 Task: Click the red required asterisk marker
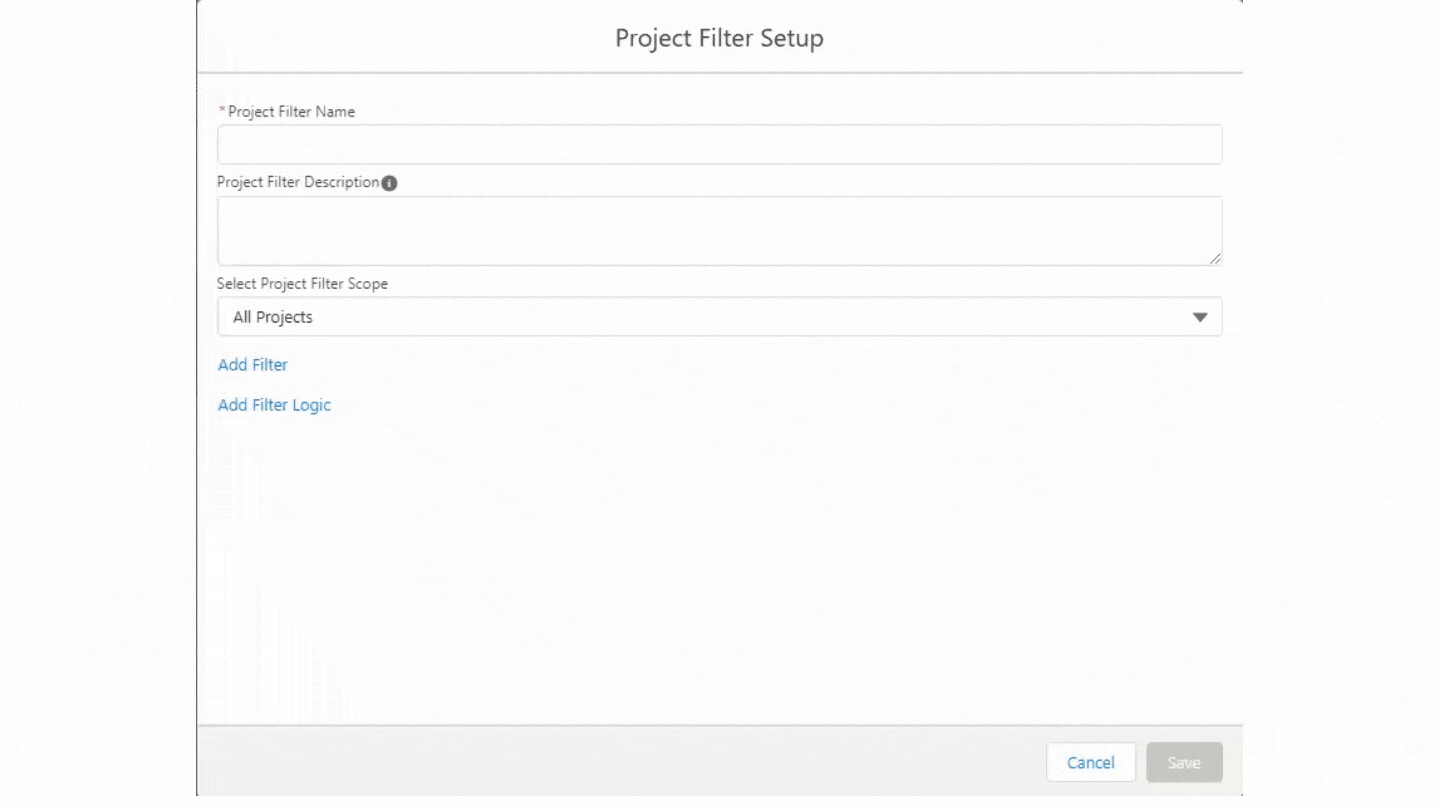point(222,111)
